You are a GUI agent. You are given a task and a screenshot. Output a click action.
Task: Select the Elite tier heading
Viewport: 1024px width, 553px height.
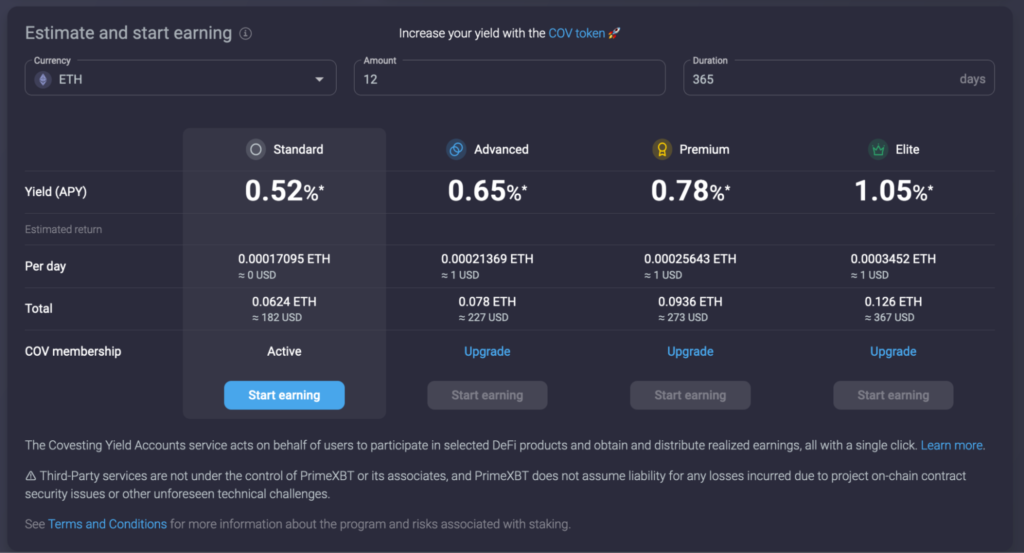(x=907, y=150)
